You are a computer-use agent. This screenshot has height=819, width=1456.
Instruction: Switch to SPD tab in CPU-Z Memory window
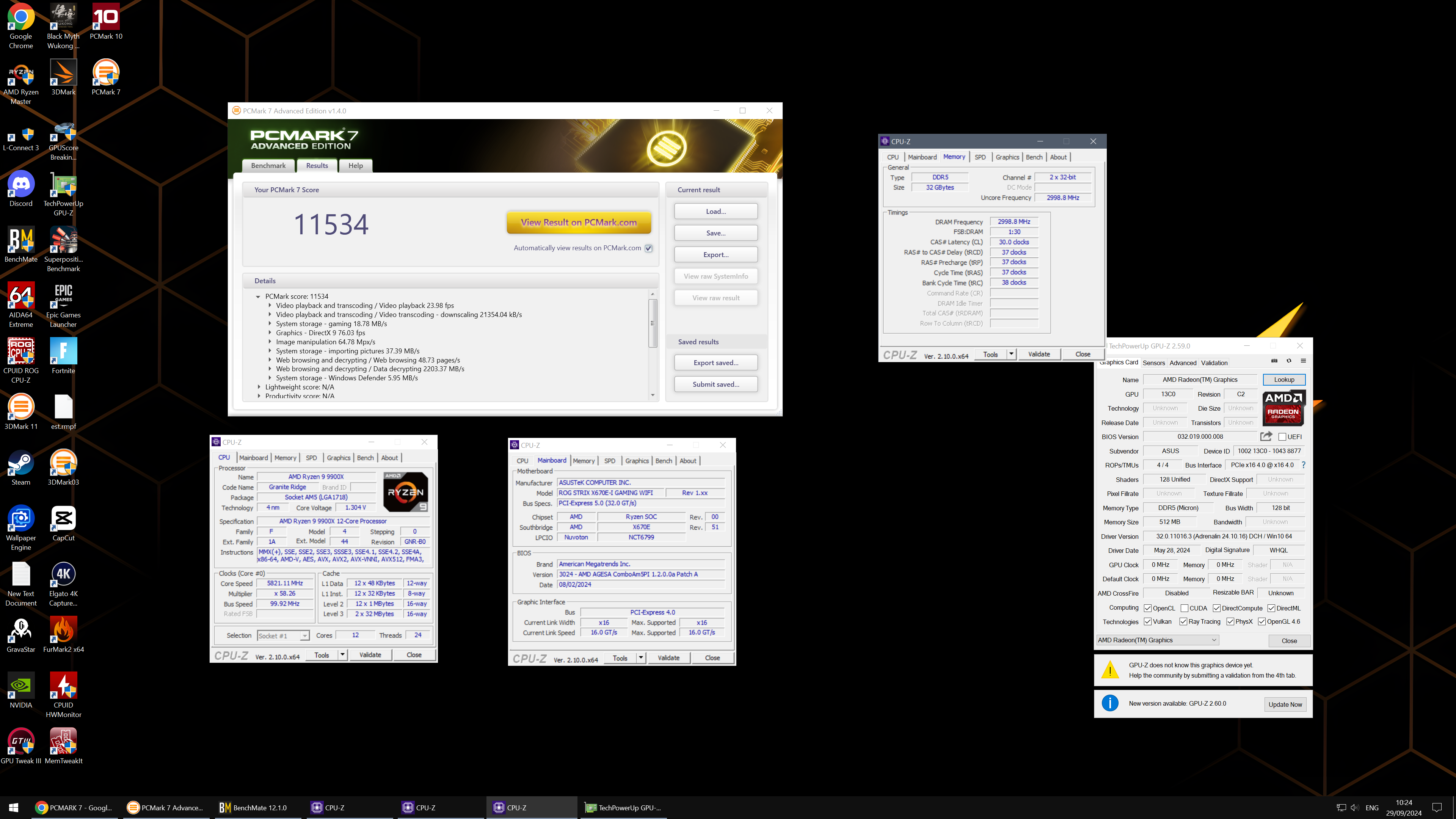(x=980, y=157)
